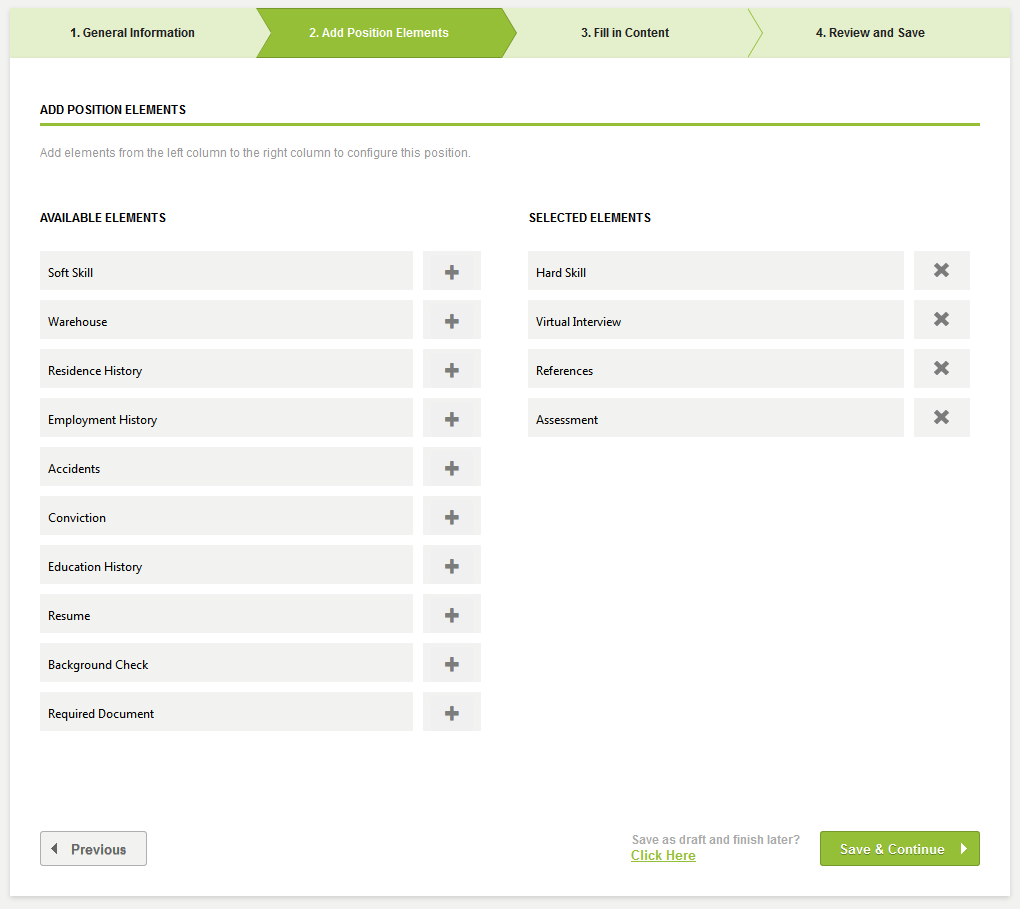Click Save & Continue button
1020x909 pixels.
coord(900,848)
